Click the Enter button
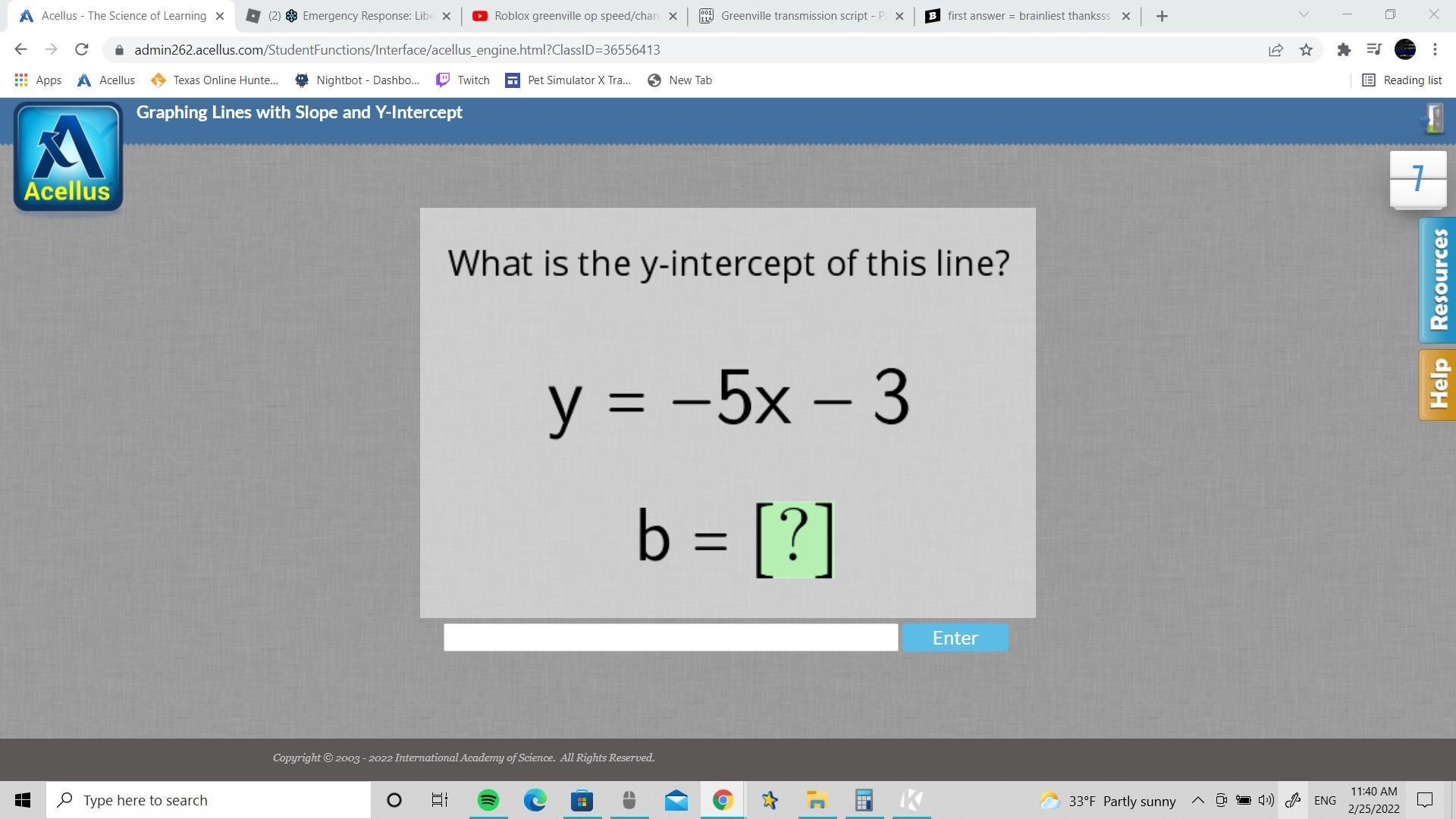This screenshot has width=1456, height=819. pos(955,638)
